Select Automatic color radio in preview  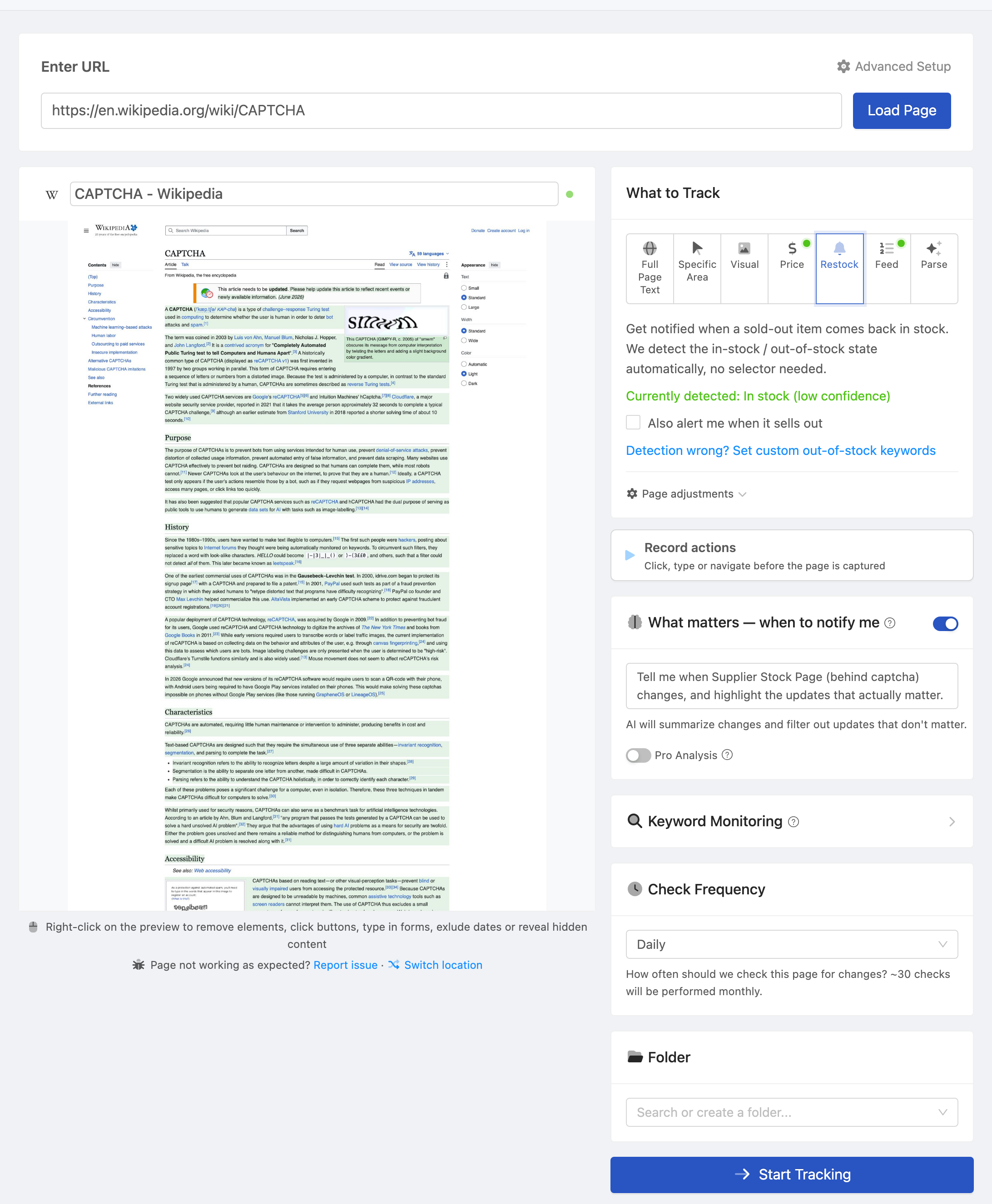[464, 364]
